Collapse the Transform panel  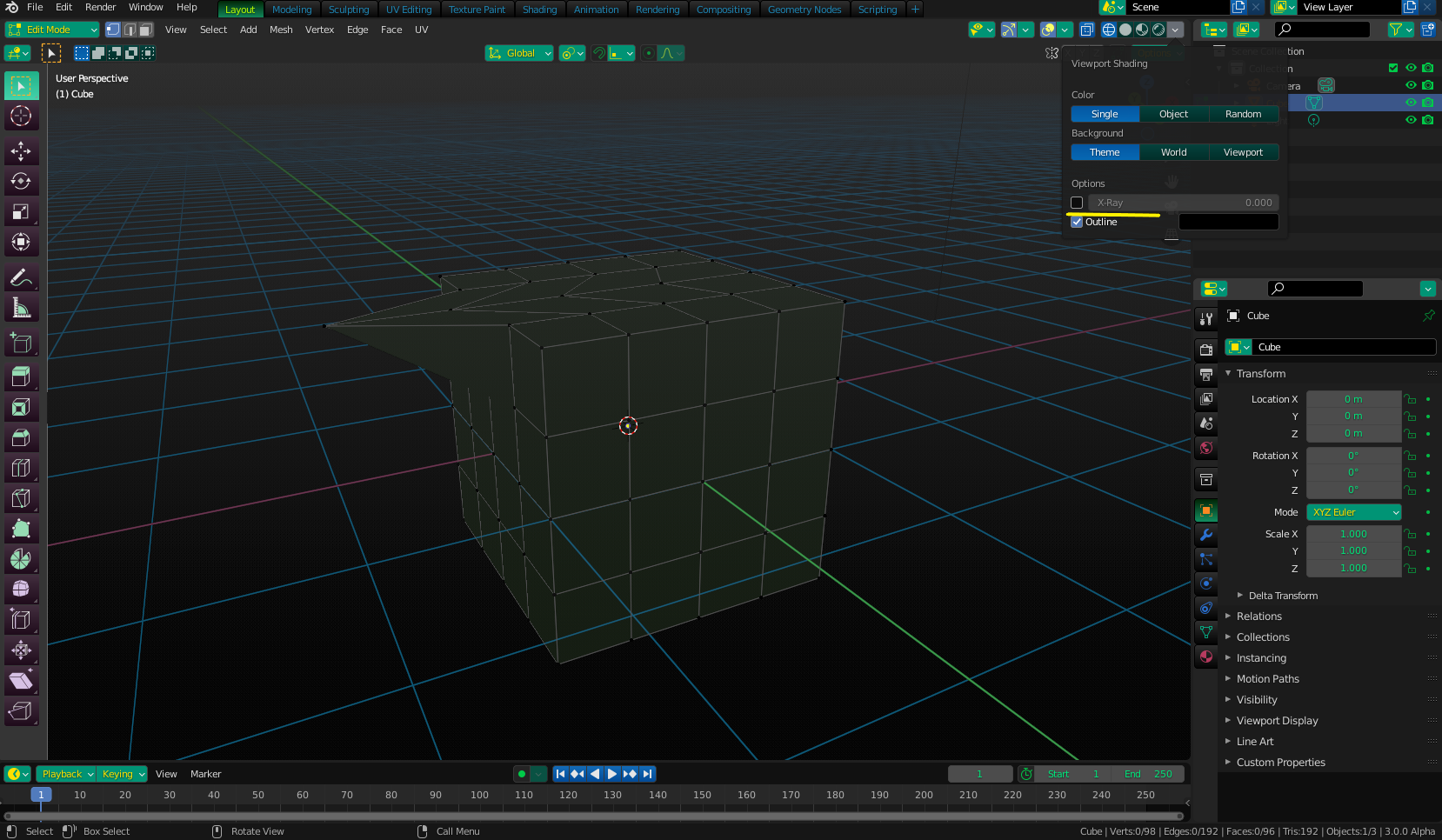pos(1260,374)
